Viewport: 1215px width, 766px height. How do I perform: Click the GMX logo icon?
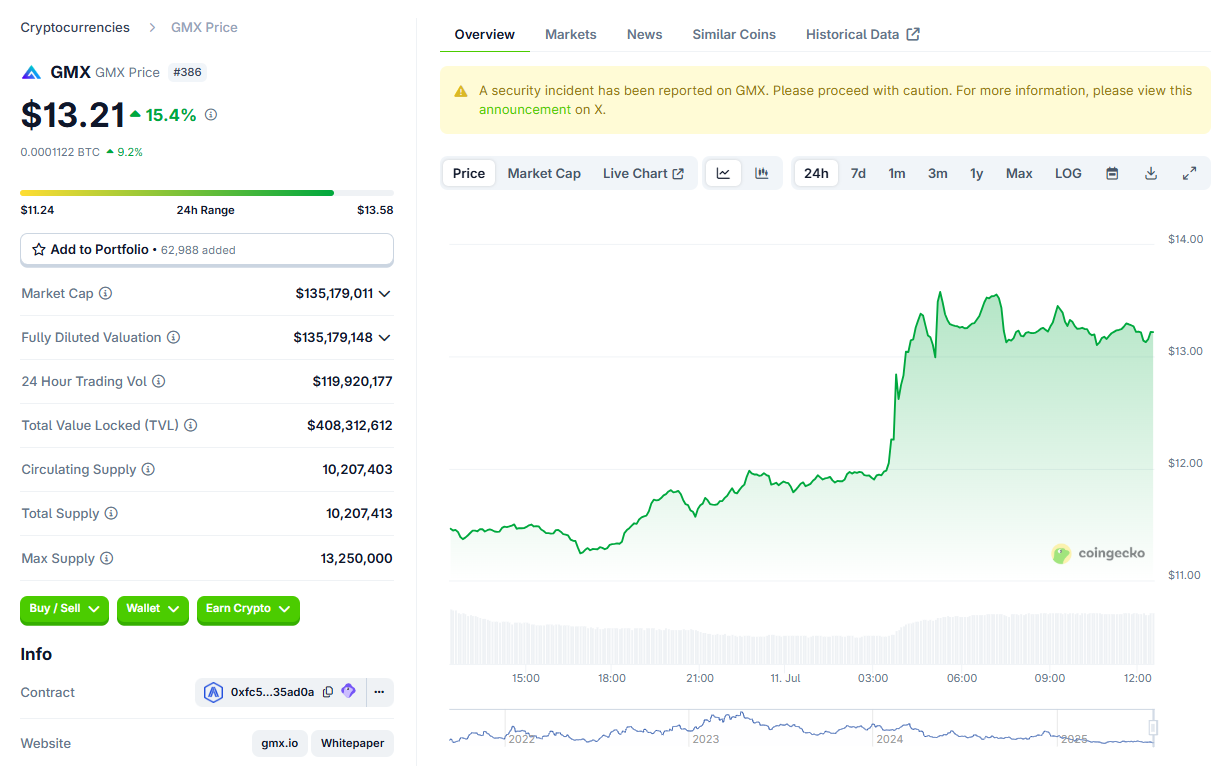pos(32,72)
